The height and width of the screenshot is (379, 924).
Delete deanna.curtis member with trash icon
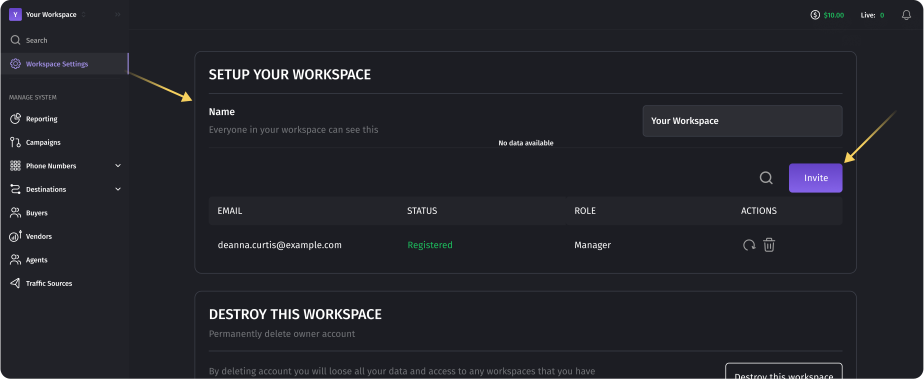(769, 245)
